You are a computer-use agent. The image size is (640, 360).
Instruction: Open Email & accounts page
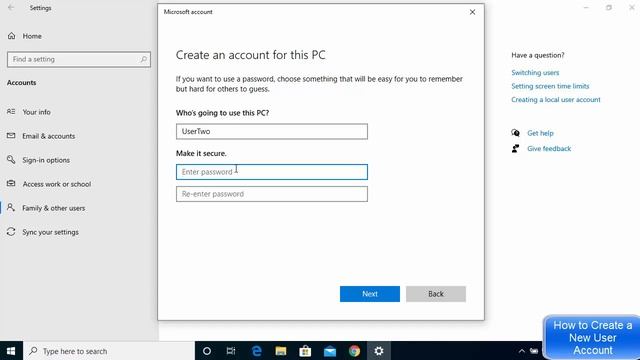(49, 136)
